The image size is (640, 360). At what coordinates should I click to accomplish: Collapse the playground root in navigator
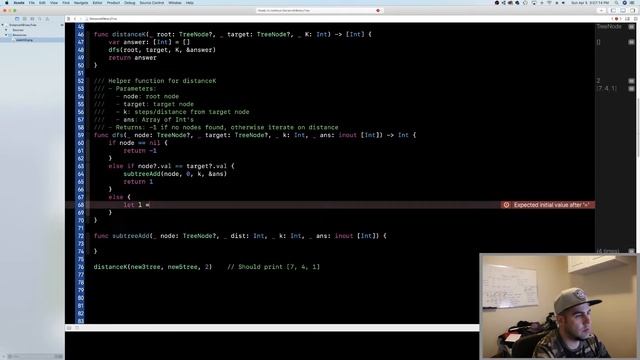coord(3,25)
